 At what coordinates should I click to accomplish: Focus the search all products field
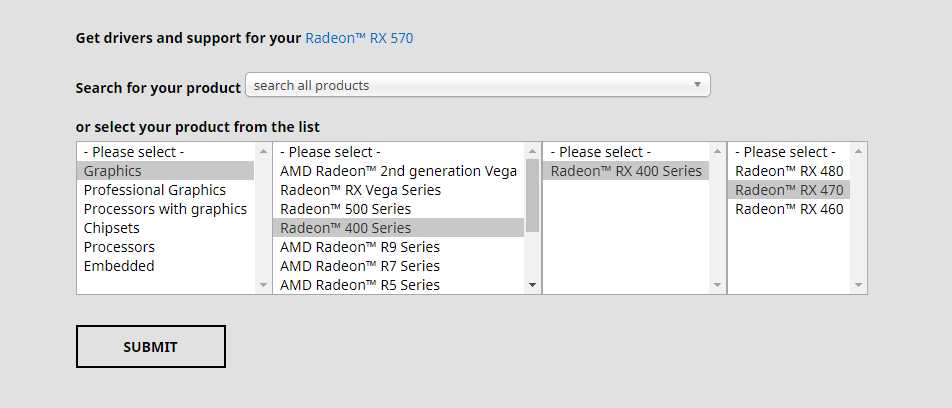pos(478,85)
